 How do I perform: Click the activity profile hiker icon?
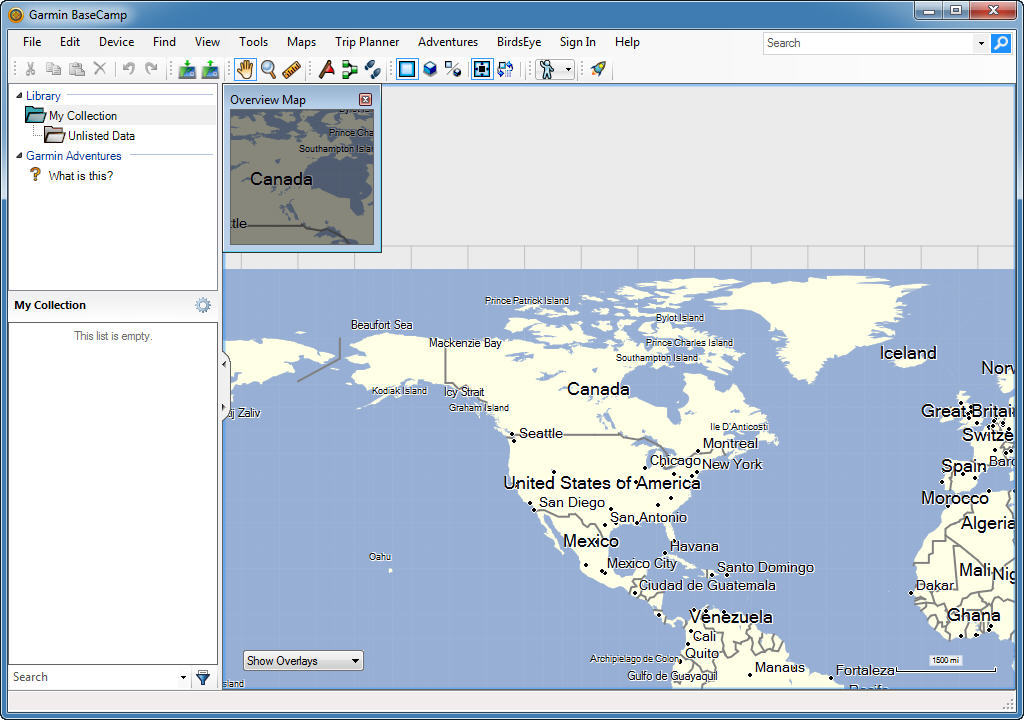pos(547,69)
